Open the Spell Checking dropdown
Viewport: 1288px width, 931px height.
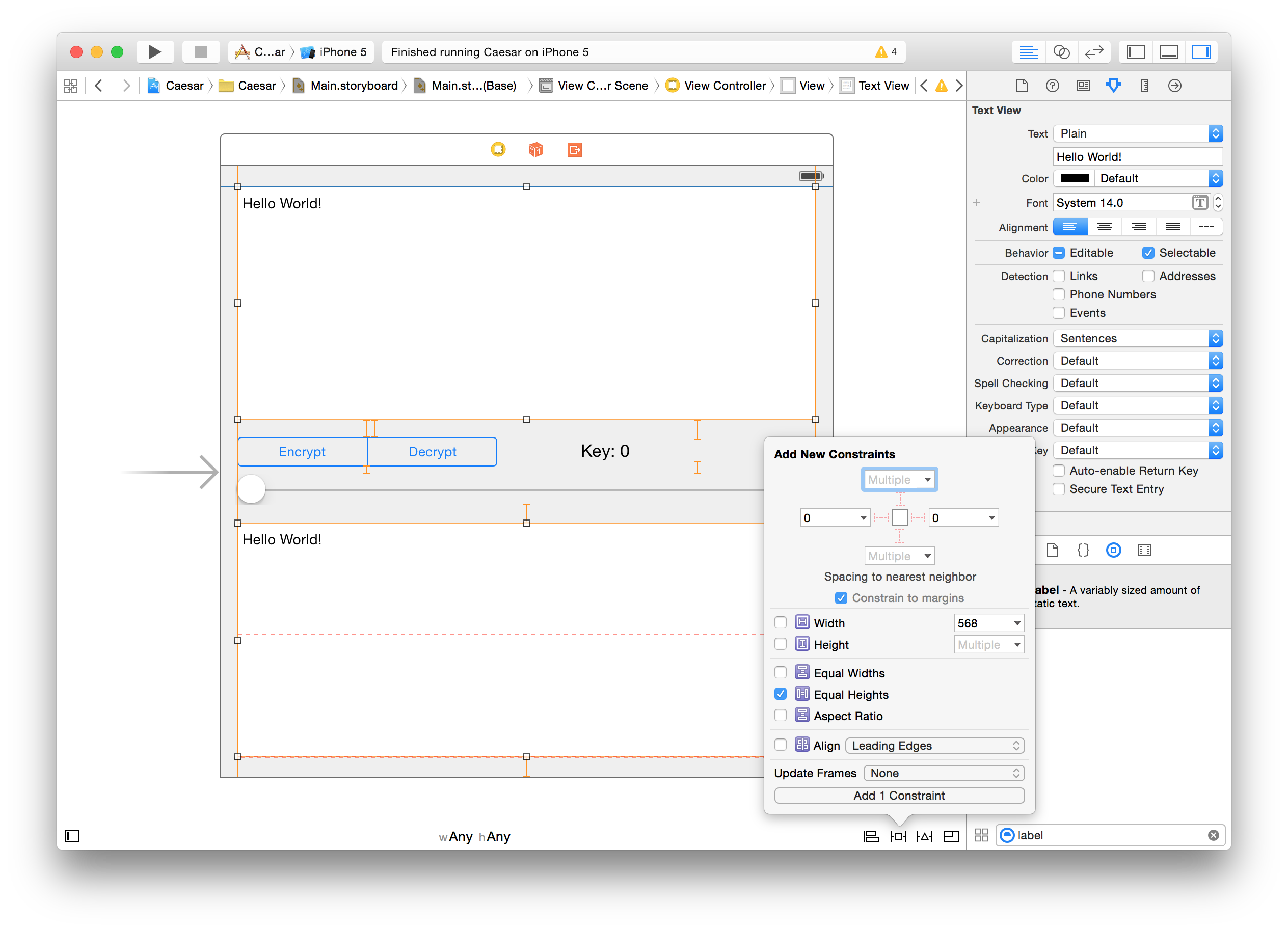[x=1138, y=383]
